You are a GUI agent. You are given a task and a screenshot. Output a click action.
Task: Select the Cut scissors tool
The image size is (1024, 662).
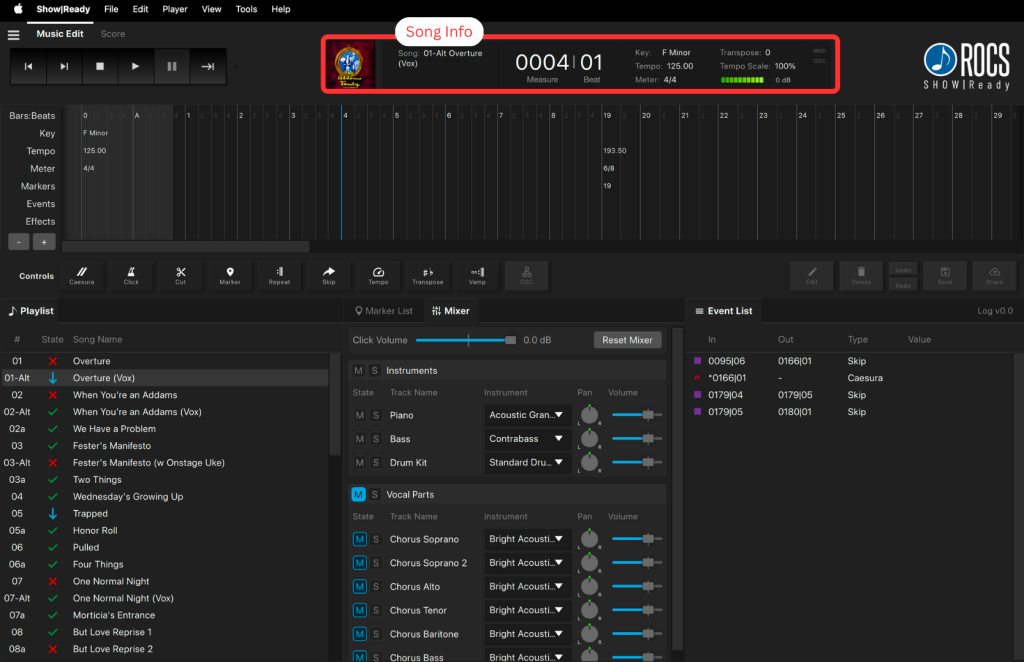pos(181,275)
